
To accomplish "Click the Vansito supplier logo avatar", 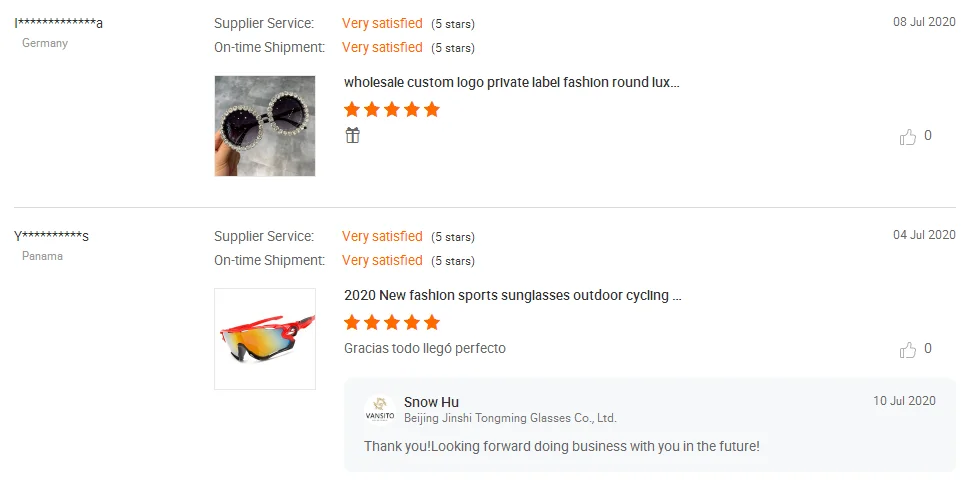I will (380, 411).
